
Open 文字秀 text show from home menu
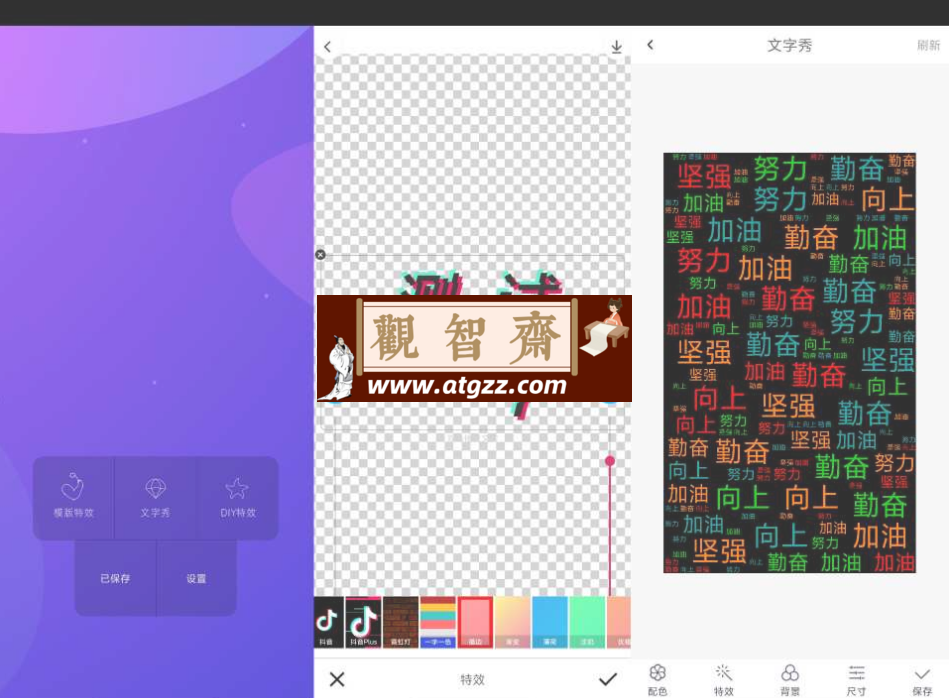(155, 497)
